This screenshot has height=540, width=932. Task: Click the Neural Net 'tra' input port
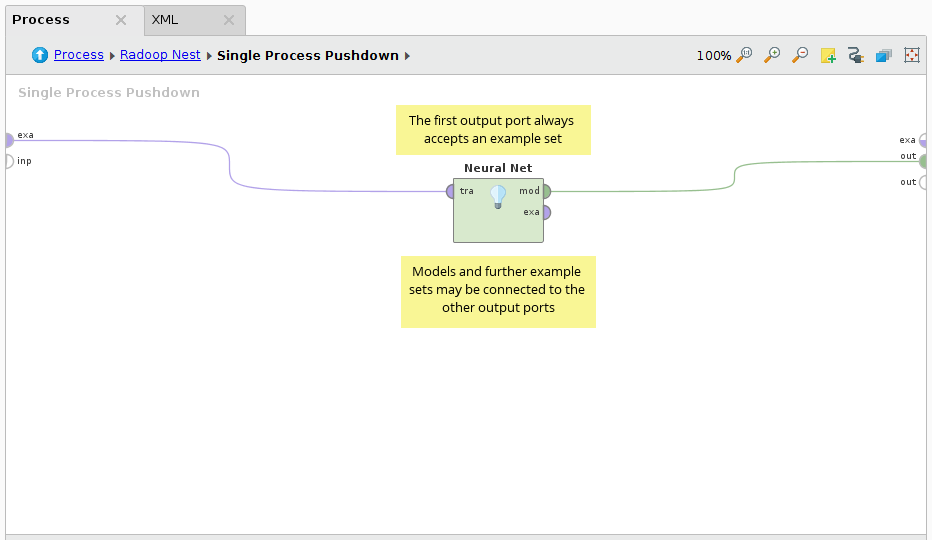(x=451, y=191)
